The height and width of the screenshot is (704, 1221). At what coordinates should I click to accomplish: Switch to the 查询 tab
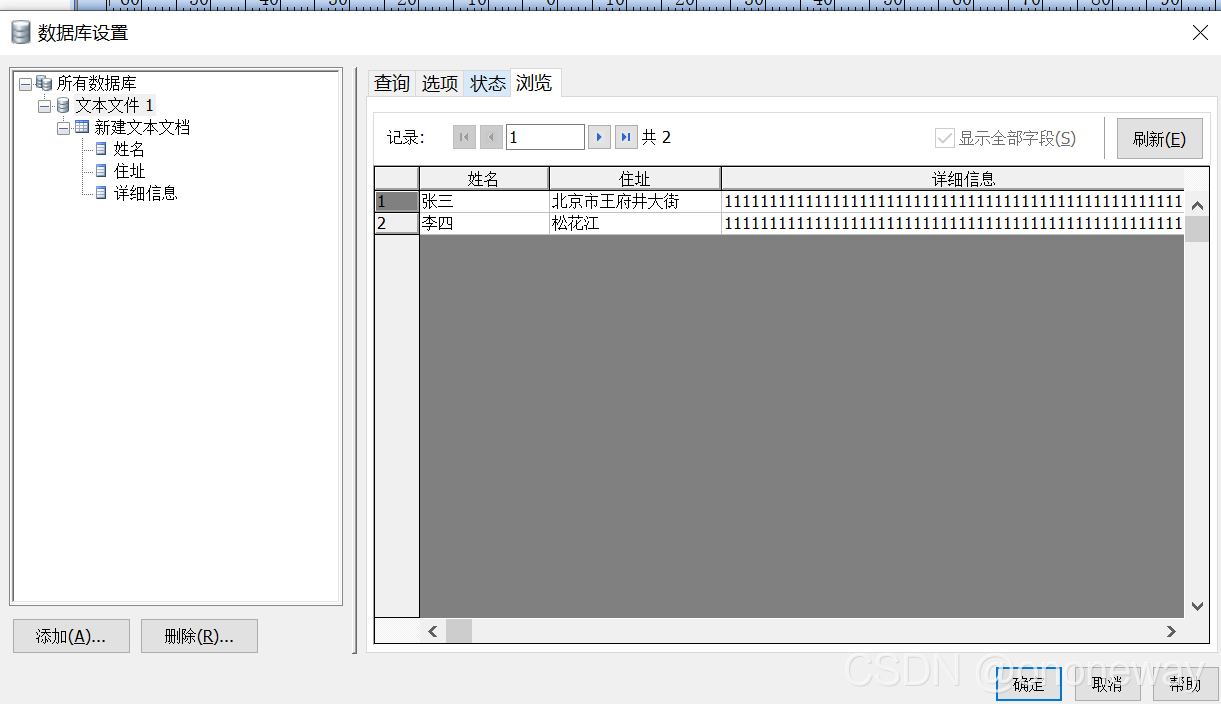tap(392, 84)
